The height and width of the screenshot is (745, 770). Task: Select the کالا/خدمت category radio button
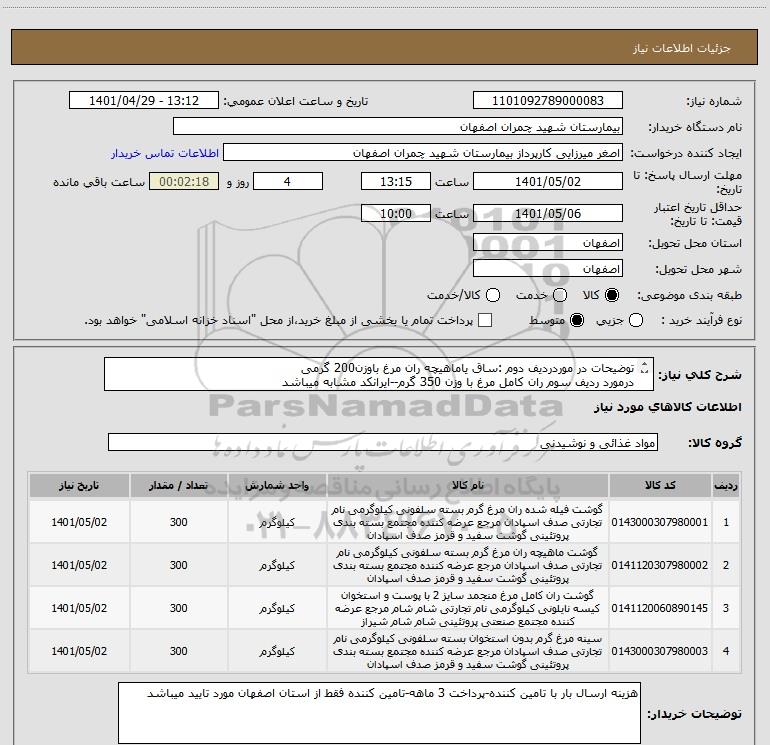tap(493, 295)
